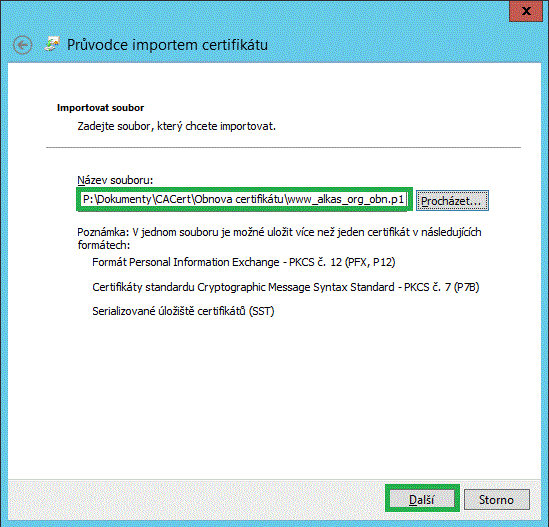The image size is (549, 527).
Task: Go back using the arrow icon
Action: coord(22,45)
